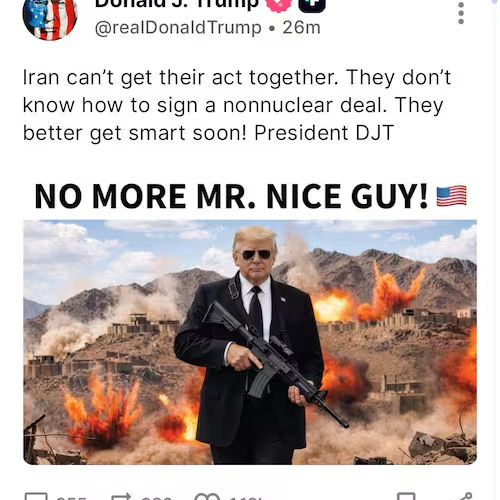
Task: Tap the dark plus badge beside name
Action: (312, 6)
